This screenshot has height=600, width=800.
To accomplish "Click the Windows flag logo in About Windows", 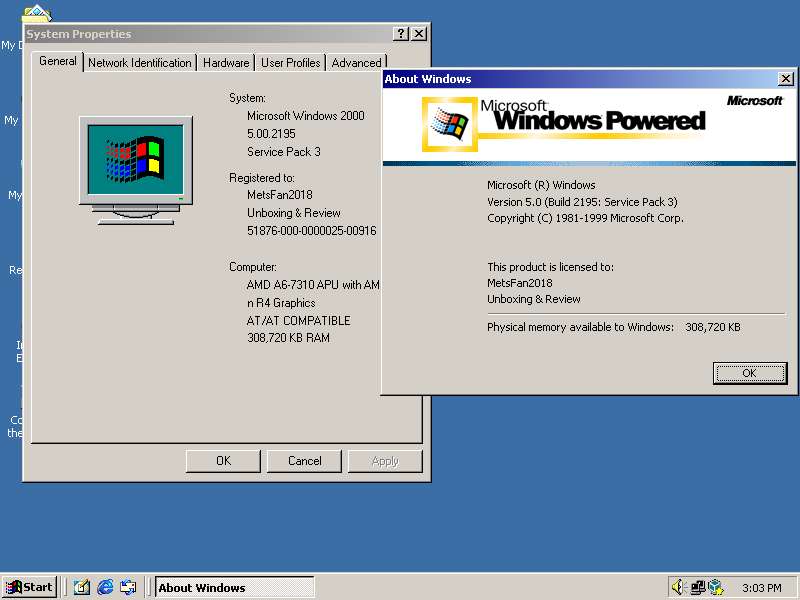I will coord(449,124).
